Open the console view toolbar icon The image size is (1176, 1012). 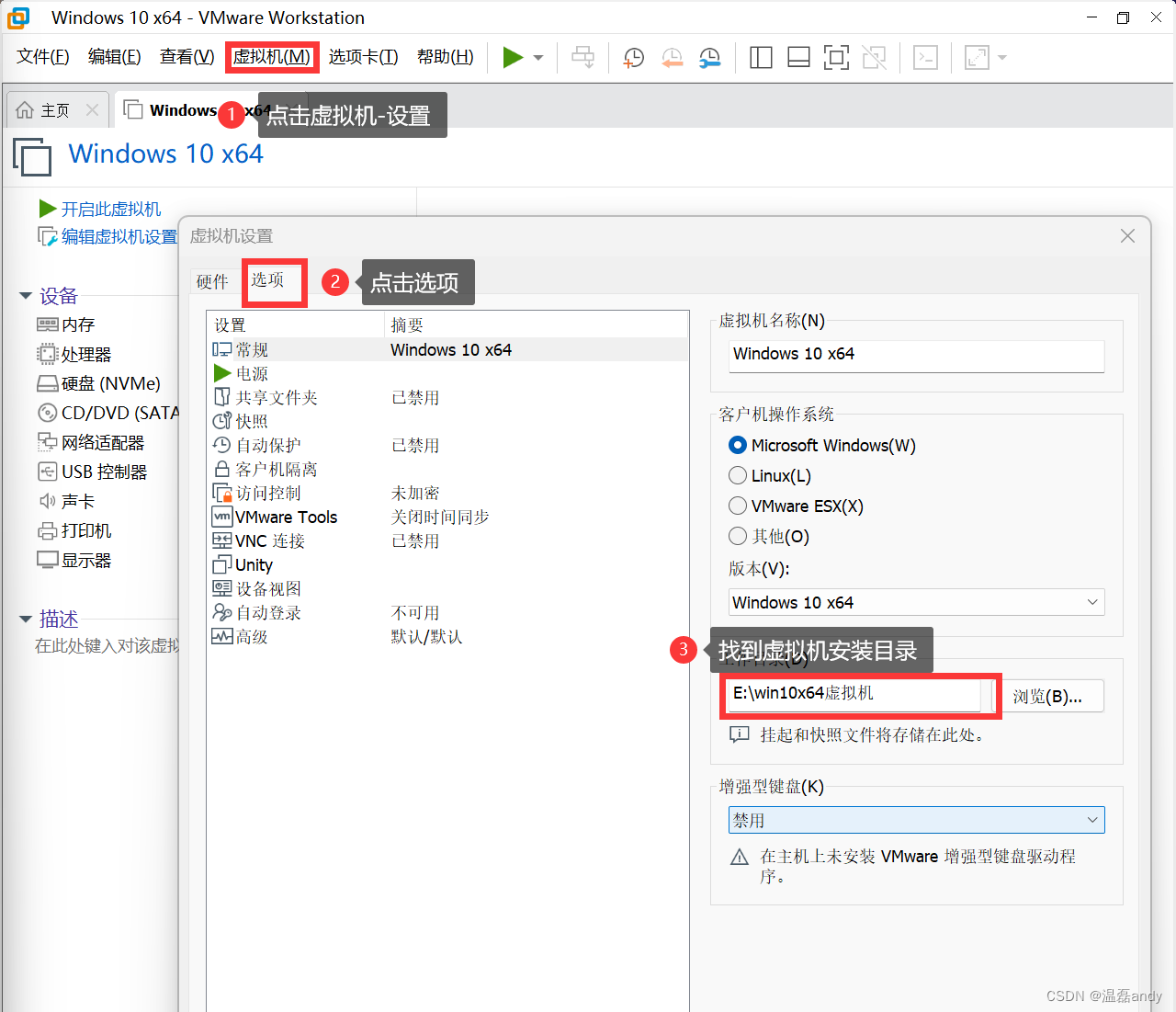926,58
